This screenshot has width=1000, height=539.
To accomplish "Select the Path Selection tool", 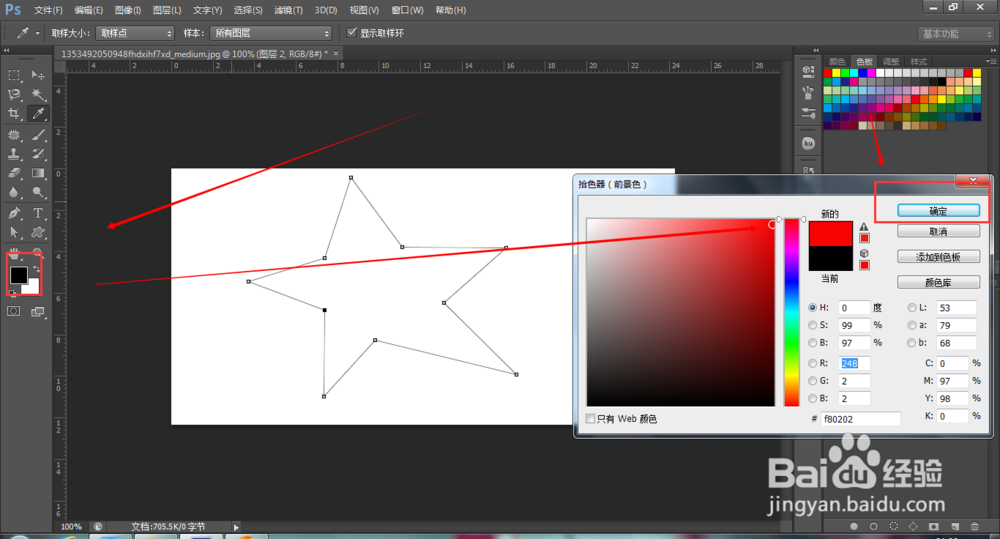I will (x=13, y=232).
